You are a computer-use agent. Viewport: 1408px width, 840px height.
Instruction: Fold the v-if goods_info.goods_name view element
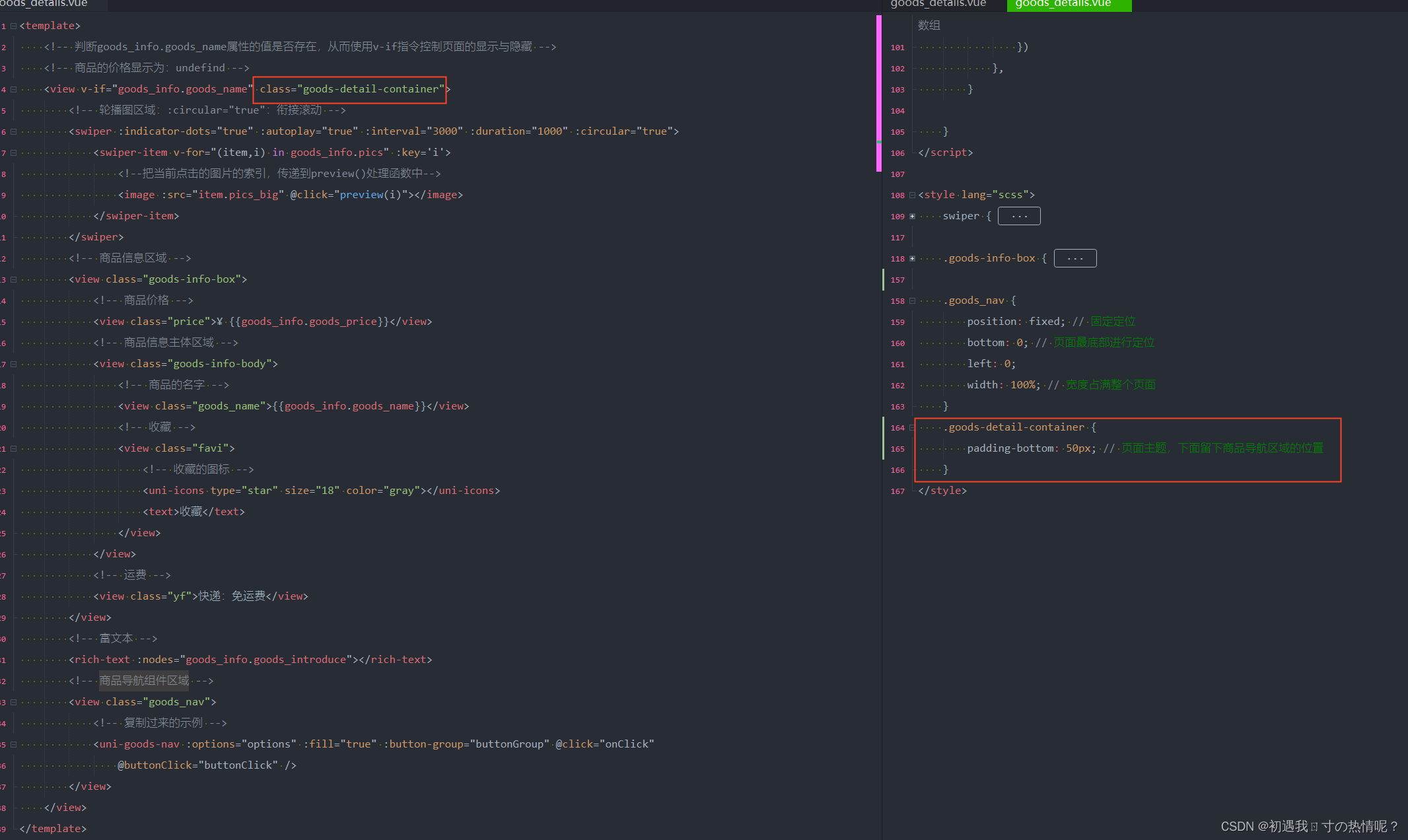pos(13,90)
